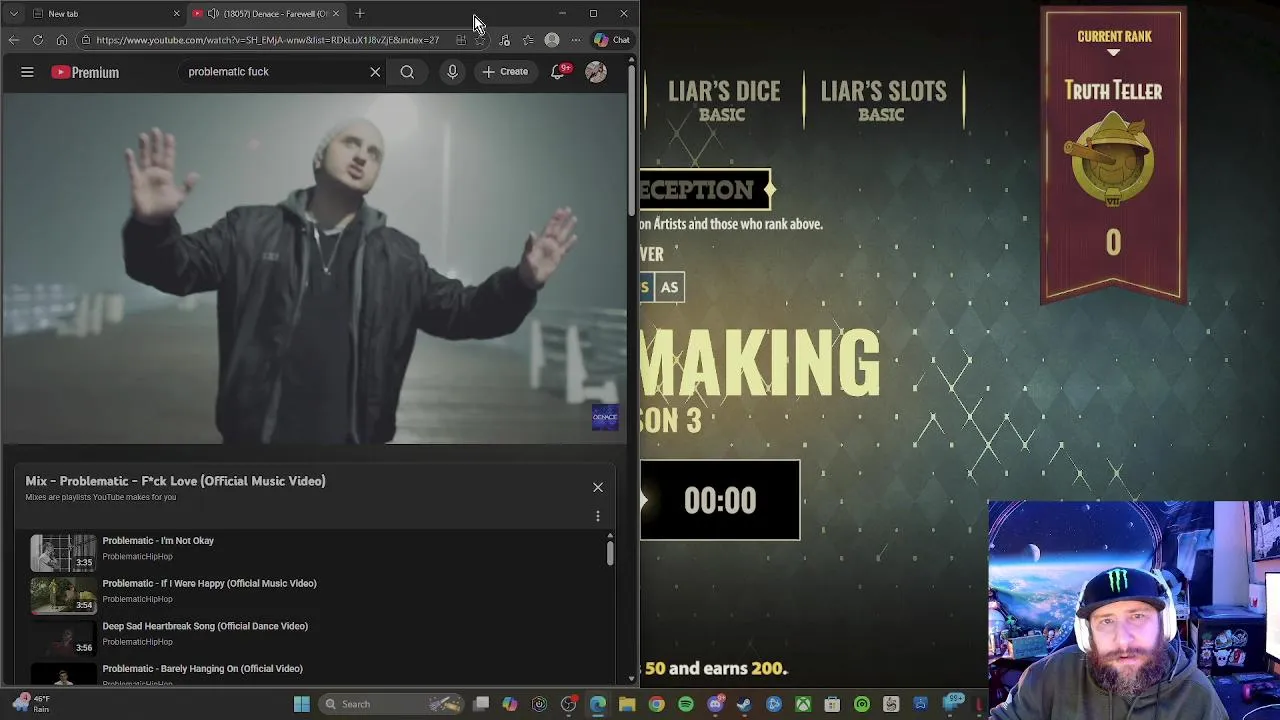Open the Windows Start menu

(301, 704)
